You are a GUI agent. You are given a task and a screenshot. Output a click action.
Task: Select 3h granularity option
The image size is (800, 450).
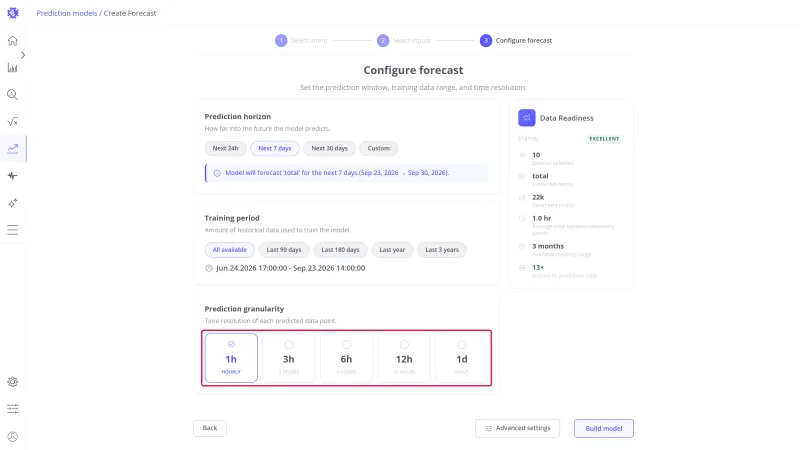pos(289,358)
